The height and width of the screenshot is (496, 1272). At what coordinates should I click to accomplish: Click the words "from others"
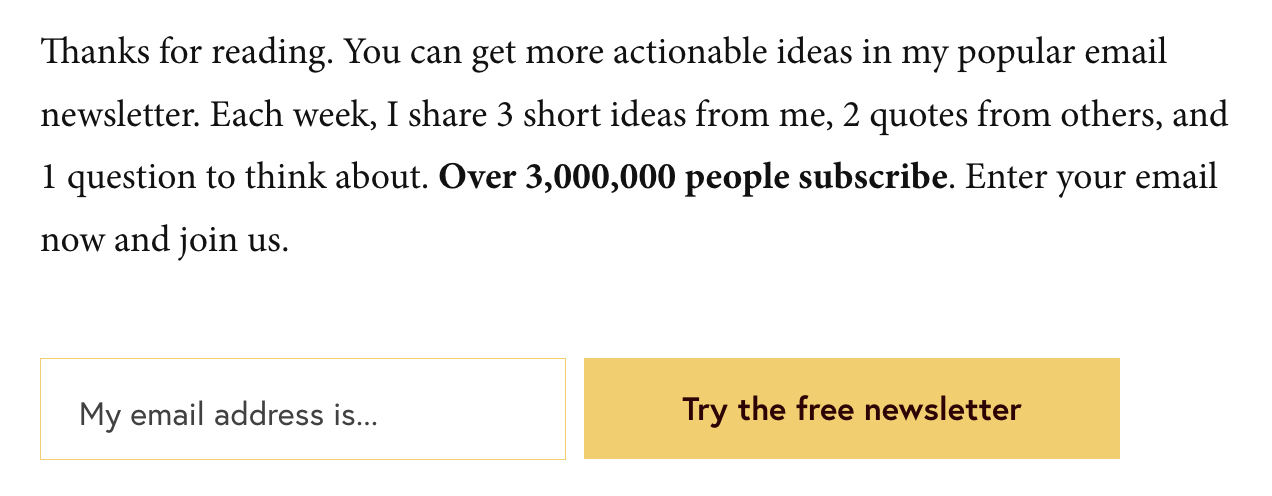(x=1059, y=115)
